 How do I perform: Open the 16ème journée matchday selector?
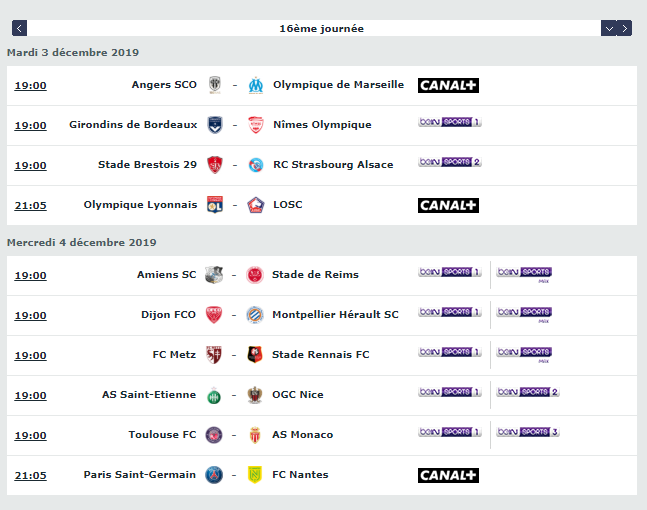[x=322, y=28]
